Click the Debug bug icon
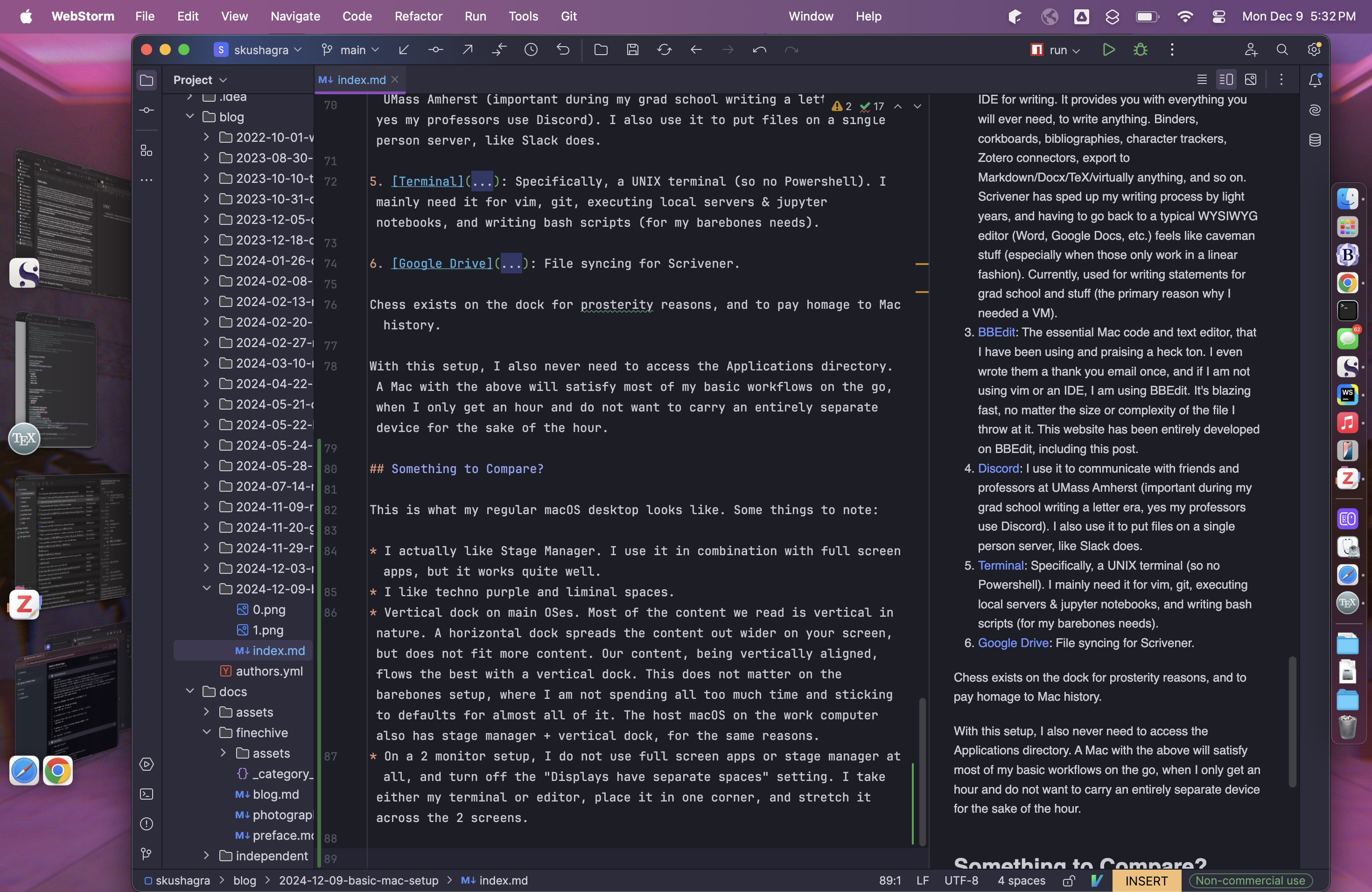 coord(1140,50)
